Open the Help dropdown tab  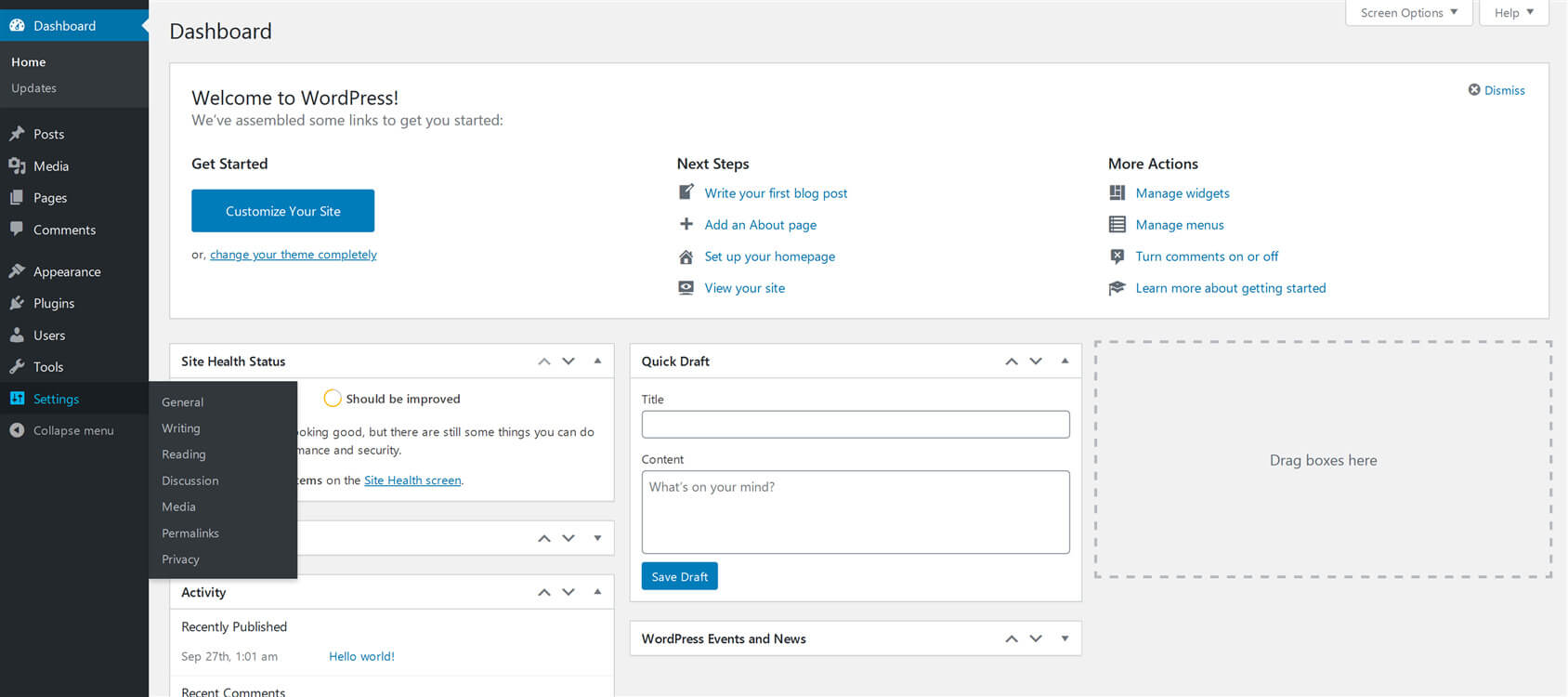coord(1513,13)
